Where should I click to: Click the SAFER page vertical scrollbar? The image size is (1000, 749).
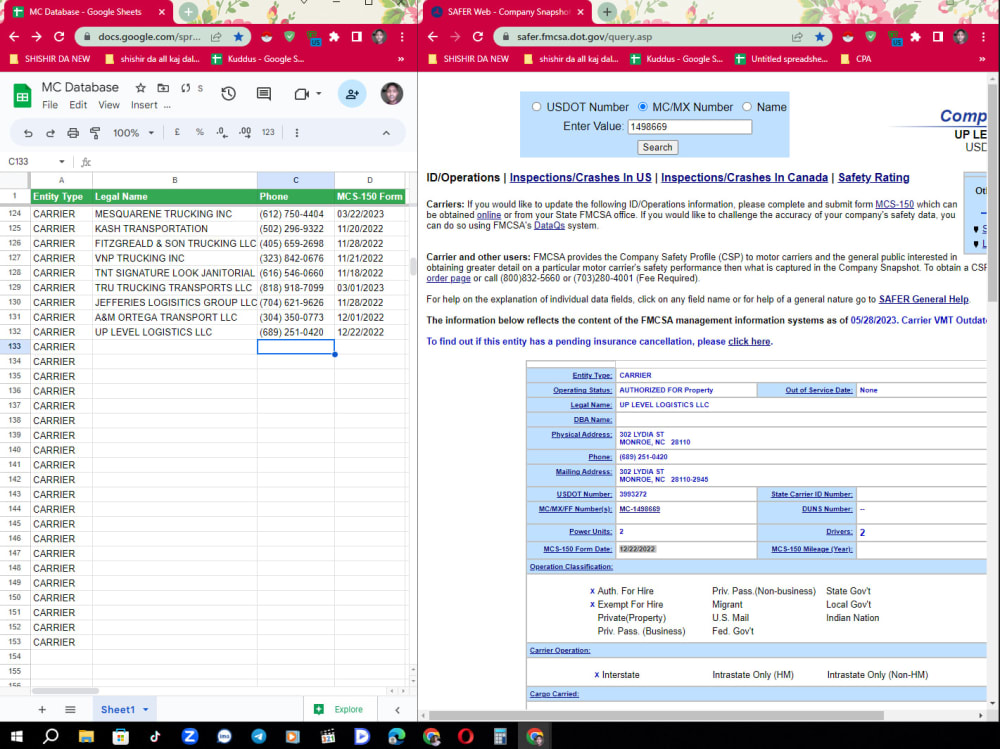point(992,191)
